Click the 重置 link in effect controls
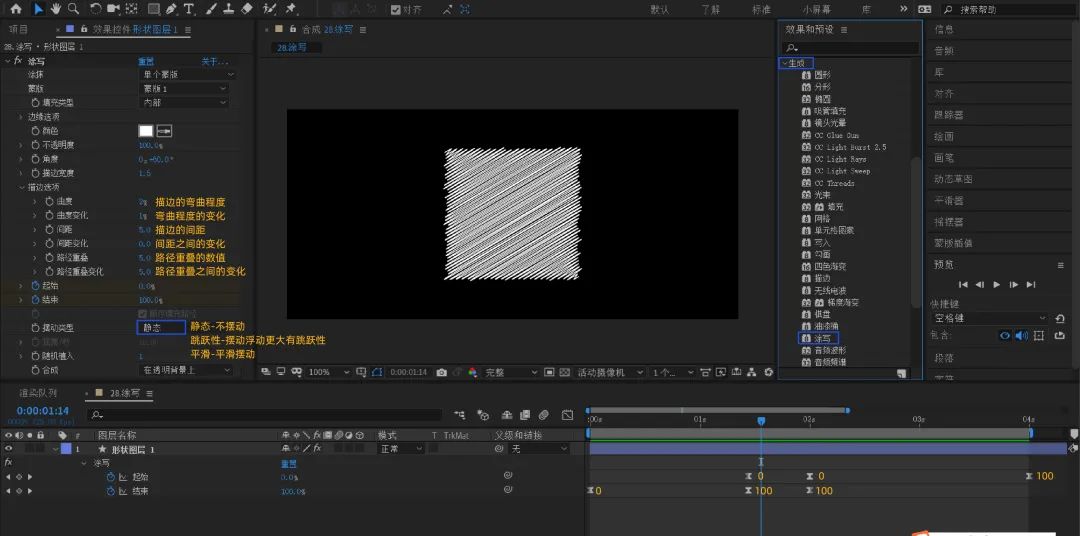Viewport: 1080px width, 536px height. coord(146,61)
